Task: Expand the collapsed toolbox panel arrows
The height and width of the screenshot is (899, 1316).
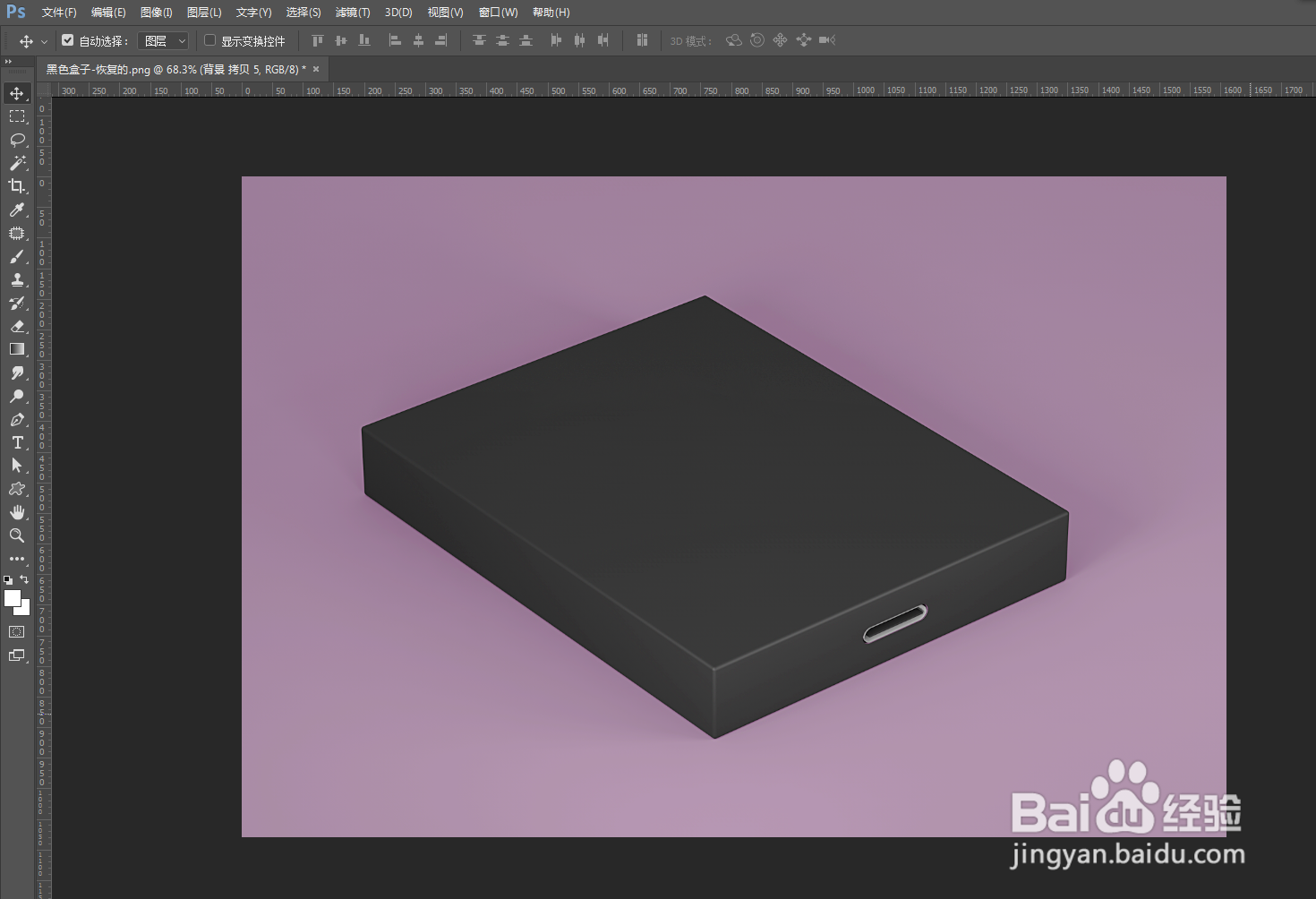Action: (x=8, y=62)
